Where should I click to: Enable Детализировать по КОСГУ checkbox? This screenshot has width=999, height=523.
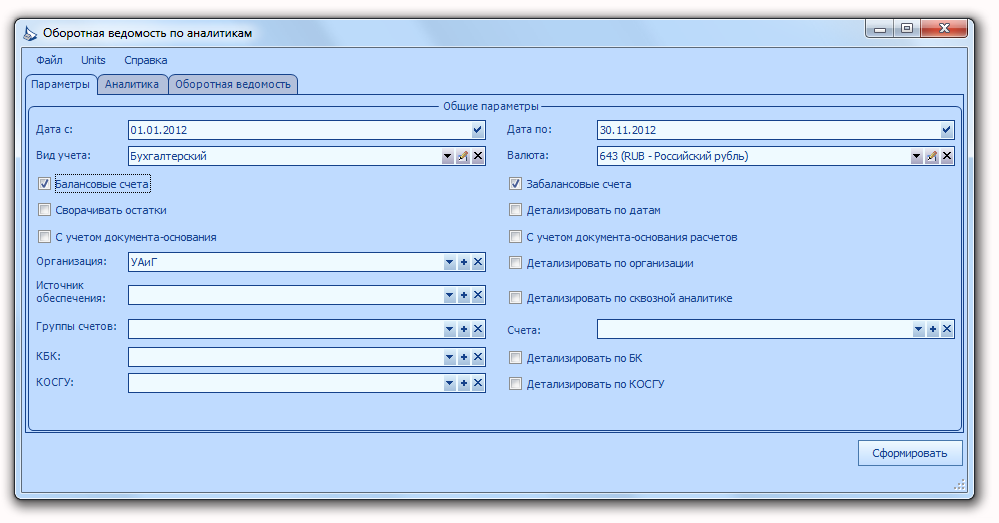[515, 384]
